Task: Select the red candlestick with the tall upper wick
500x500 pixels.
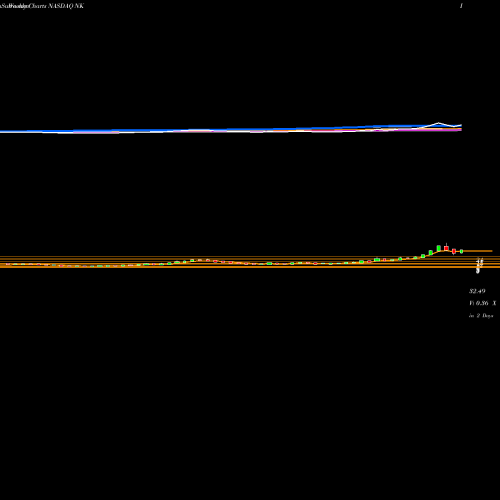Action: 446,247
